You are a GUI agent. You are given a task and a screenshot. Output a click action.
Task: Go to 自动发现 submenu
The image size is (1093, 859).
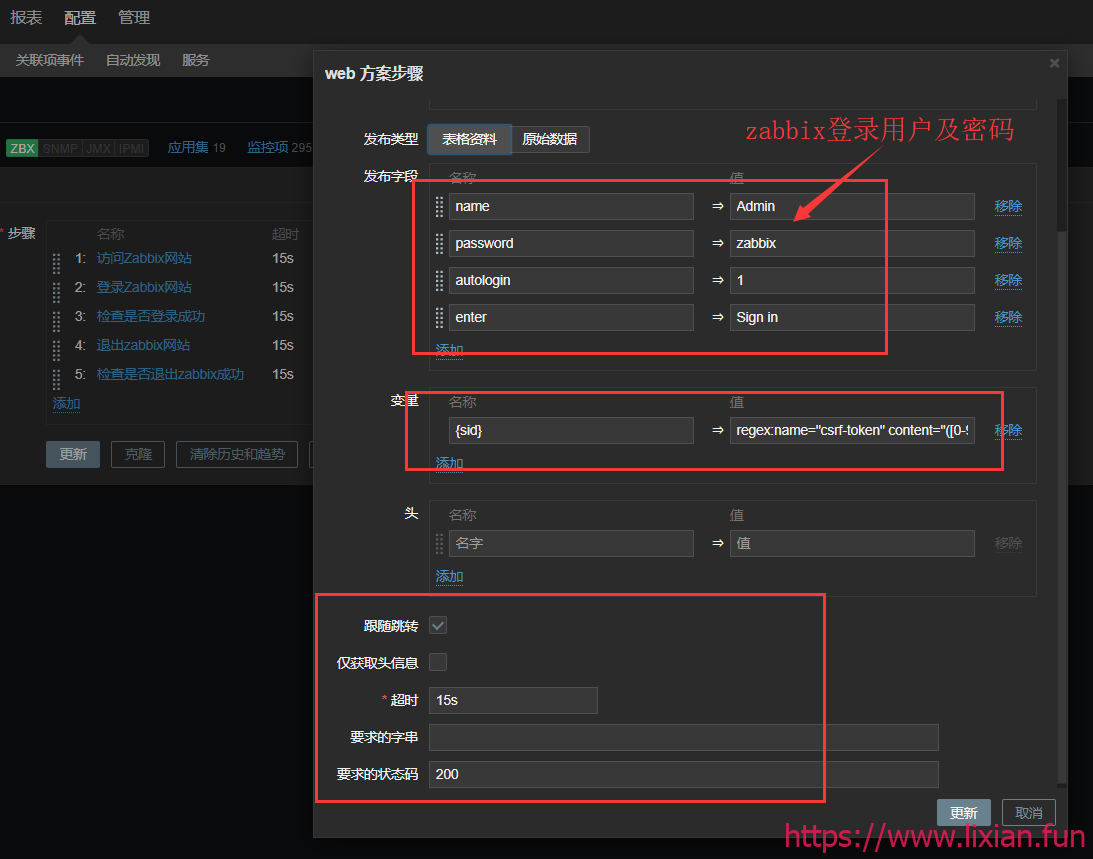(132, 60)
